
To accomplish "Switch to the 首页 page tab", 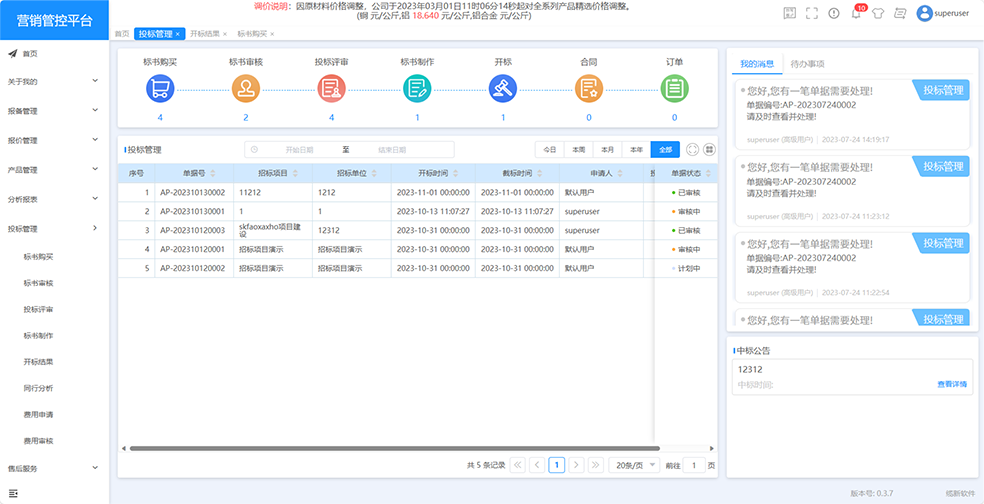I will click(x=122, y=34).
